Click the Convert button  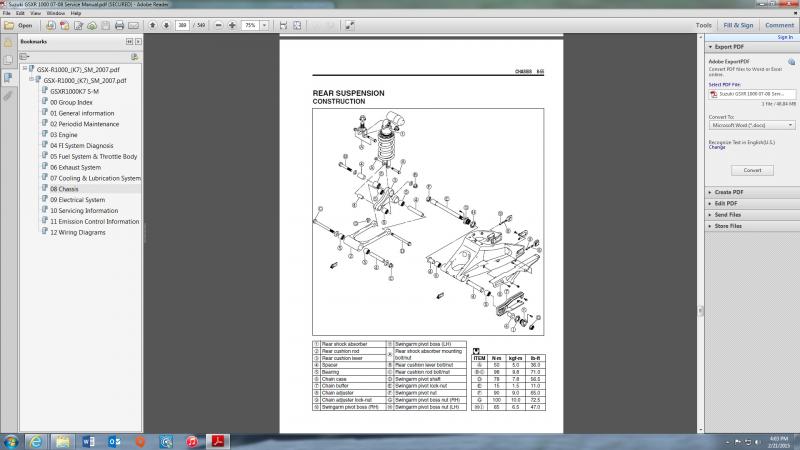click(752, 170)
